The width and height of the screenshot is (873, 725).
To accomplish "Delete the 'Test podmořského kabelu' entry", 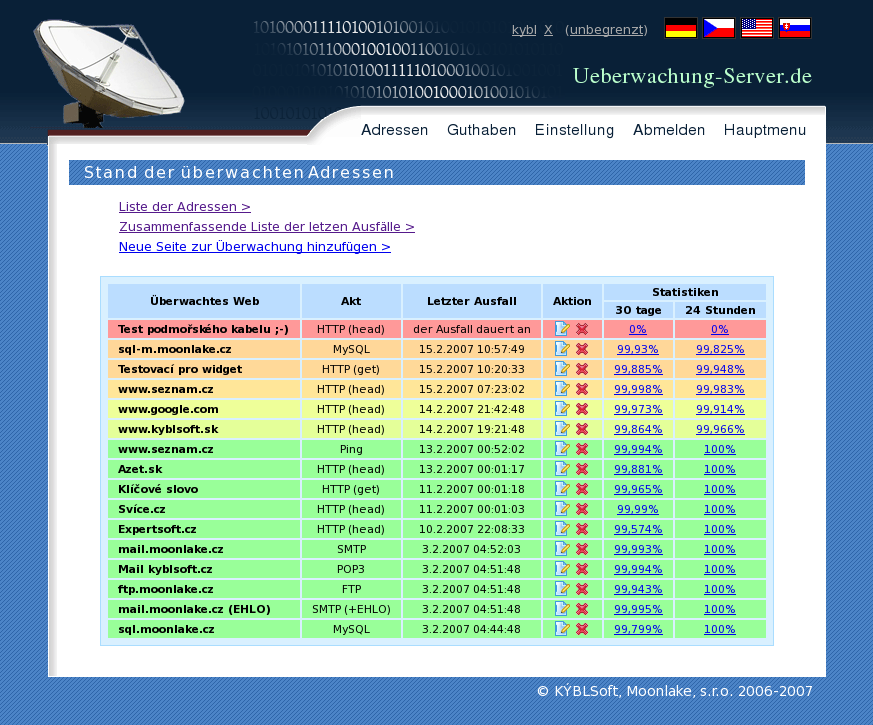I will pos(582,329).
